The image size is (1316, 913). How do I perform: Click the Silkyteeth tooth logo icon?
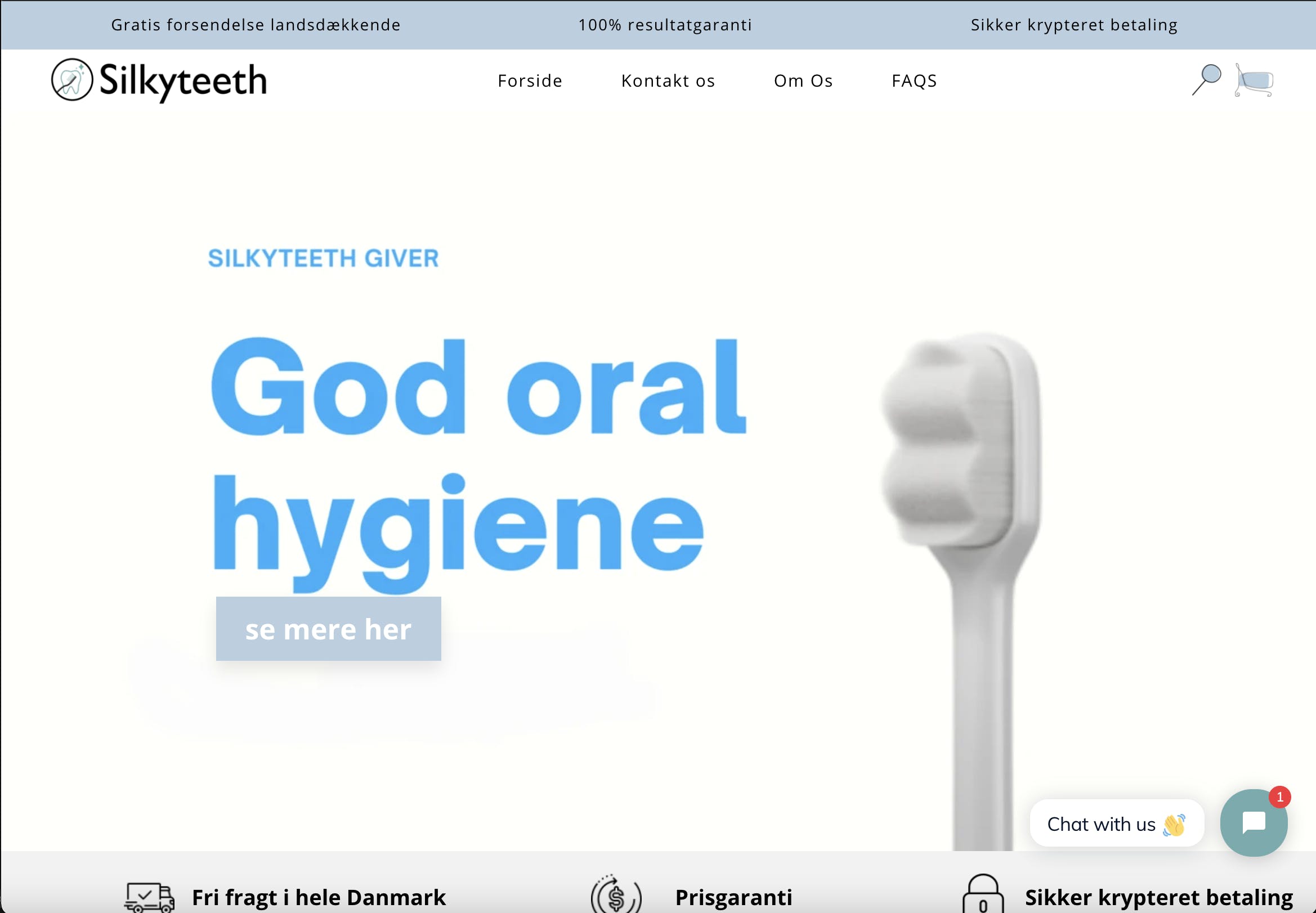click(x=71, y=80)
